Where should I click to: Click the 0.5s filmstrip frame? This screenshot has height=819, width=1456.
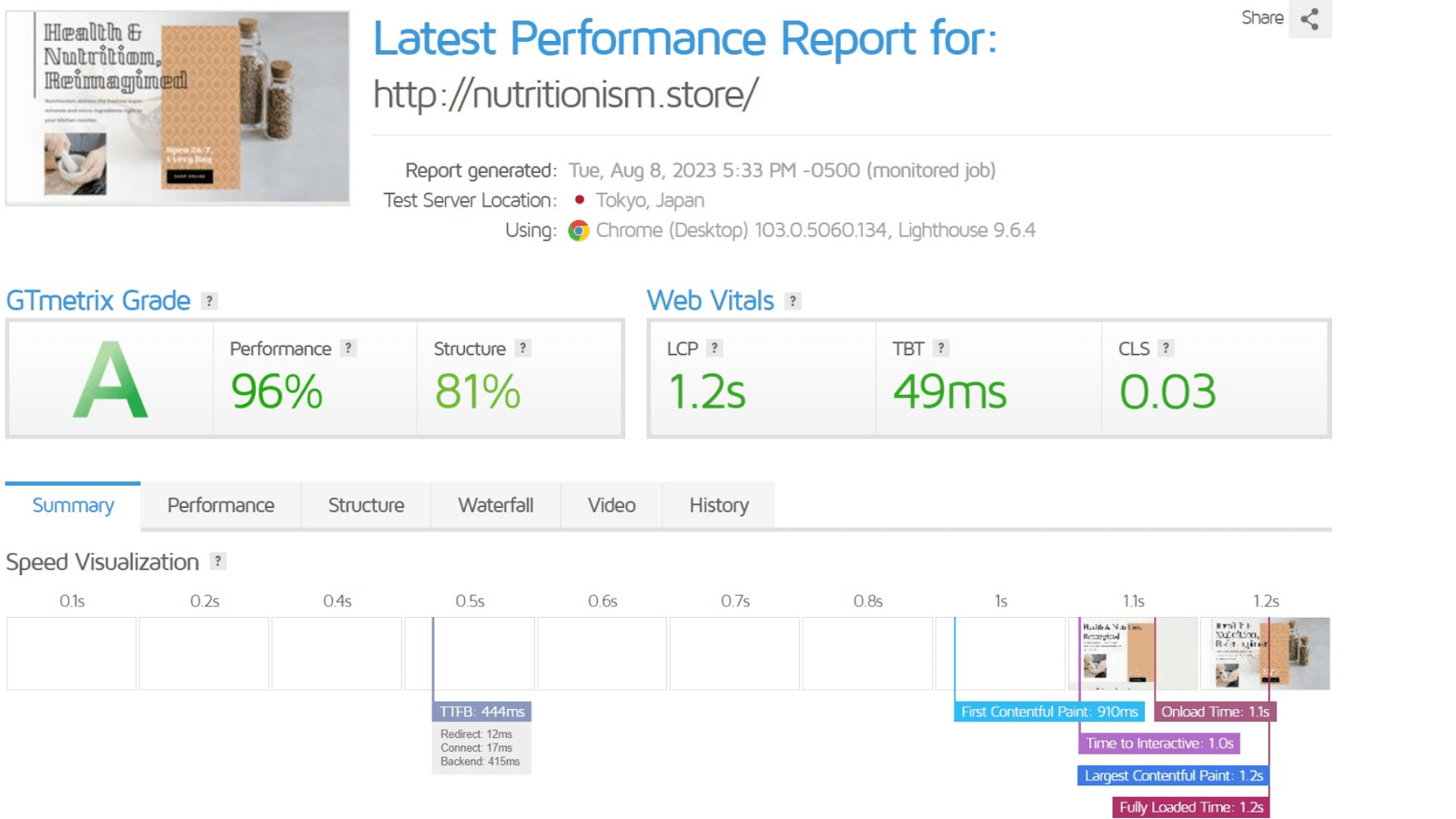coord(470,653)
